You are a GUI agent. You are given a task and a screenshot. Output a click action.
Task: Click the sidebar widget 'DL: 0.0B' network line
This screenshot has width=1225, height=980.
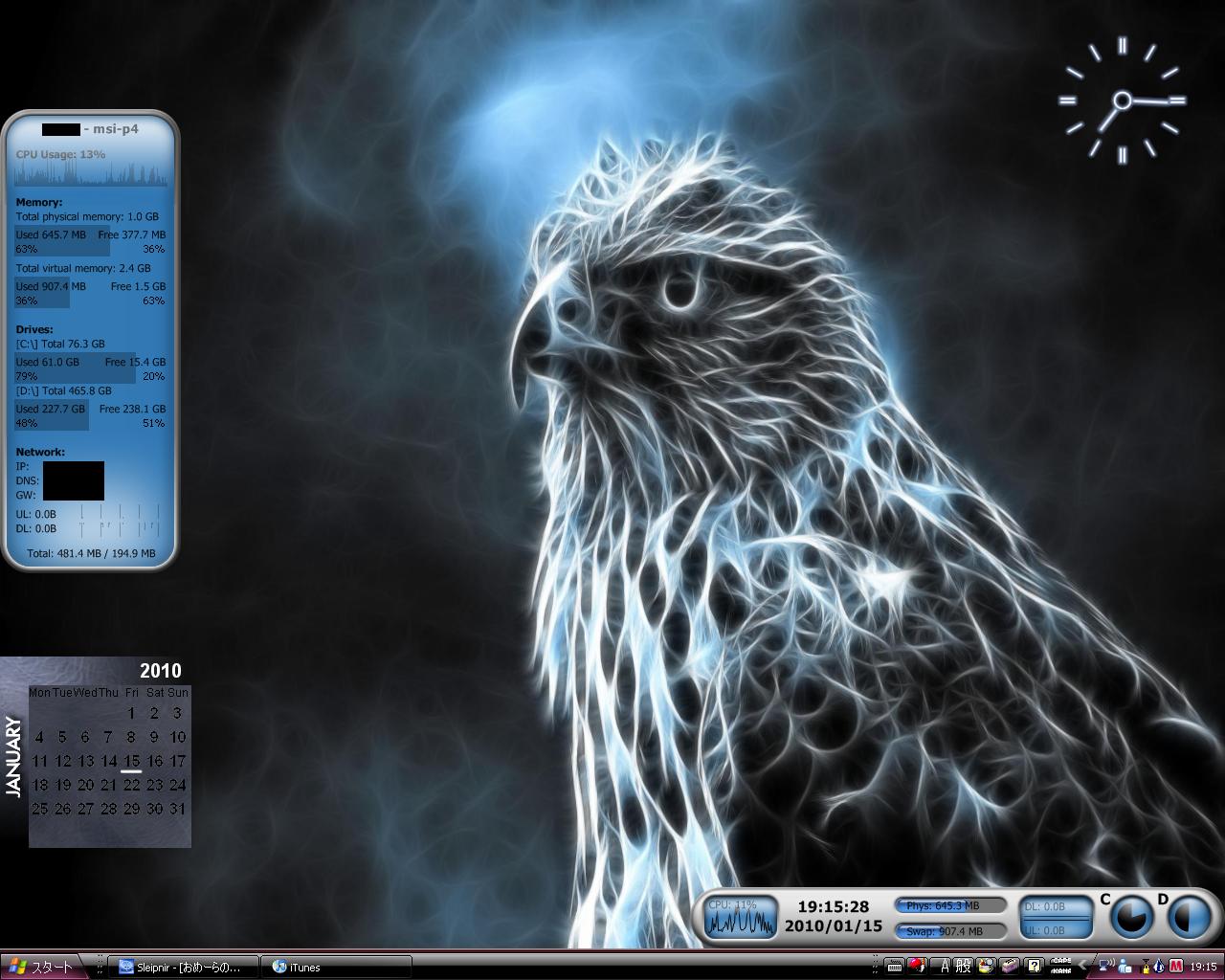click(x=36, y=528)
